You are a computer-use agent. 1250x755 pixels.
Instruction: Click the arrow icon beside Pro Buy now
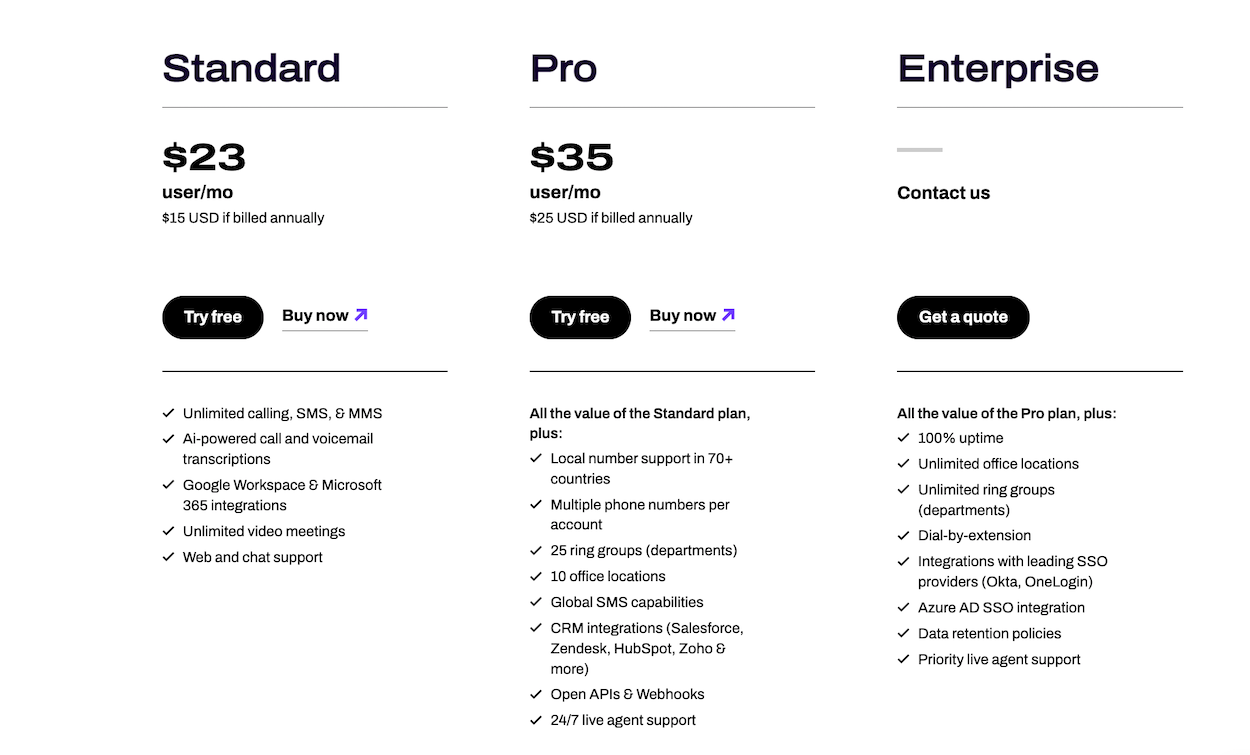[x=728, y=315]
